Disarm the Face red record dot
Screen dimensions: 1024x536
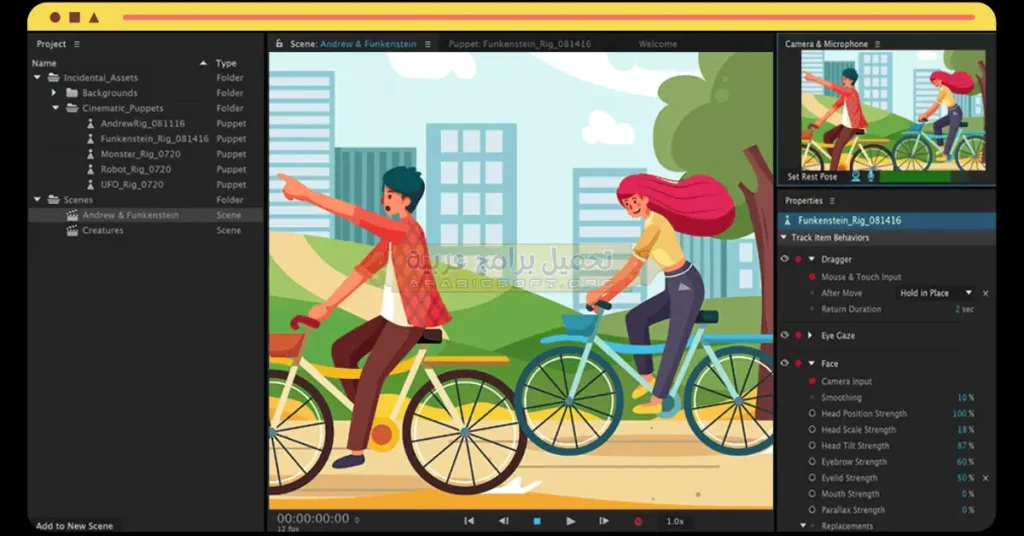[x=797, y=364]
